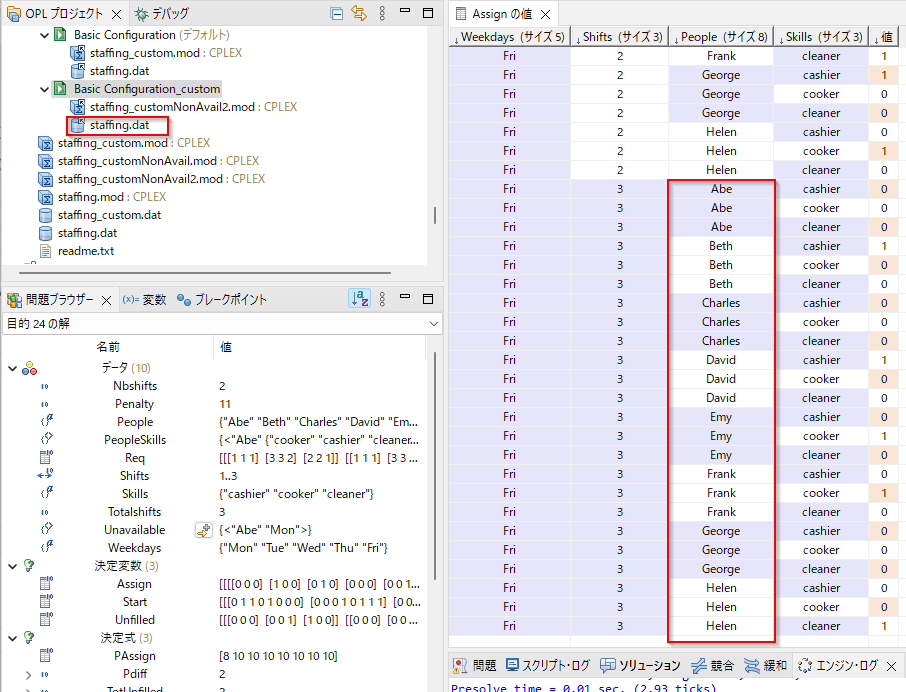Select staffing.dat under Basic Configuration_custom

[x=119, y=125]
